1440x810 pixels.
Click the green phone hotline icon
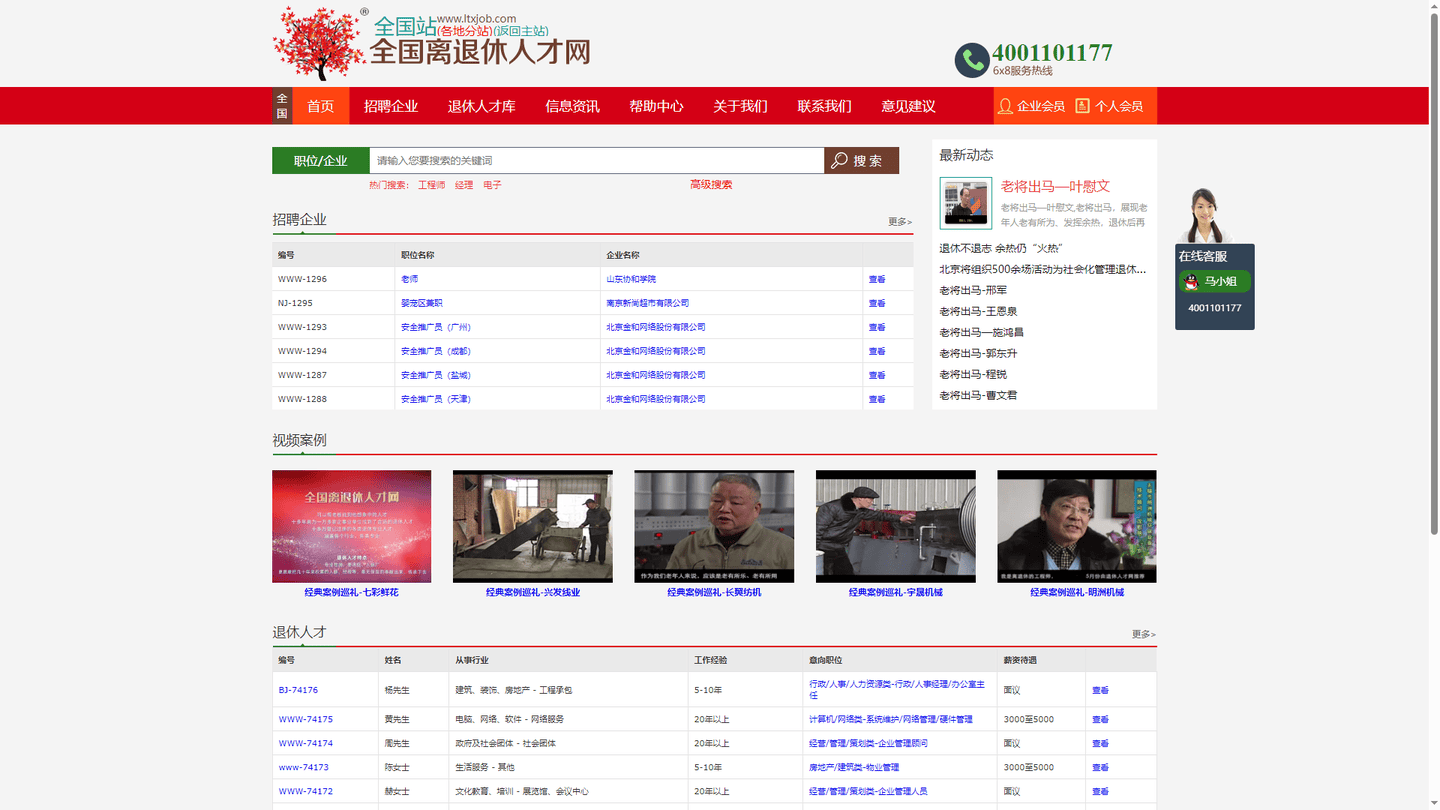click(971, 60)
